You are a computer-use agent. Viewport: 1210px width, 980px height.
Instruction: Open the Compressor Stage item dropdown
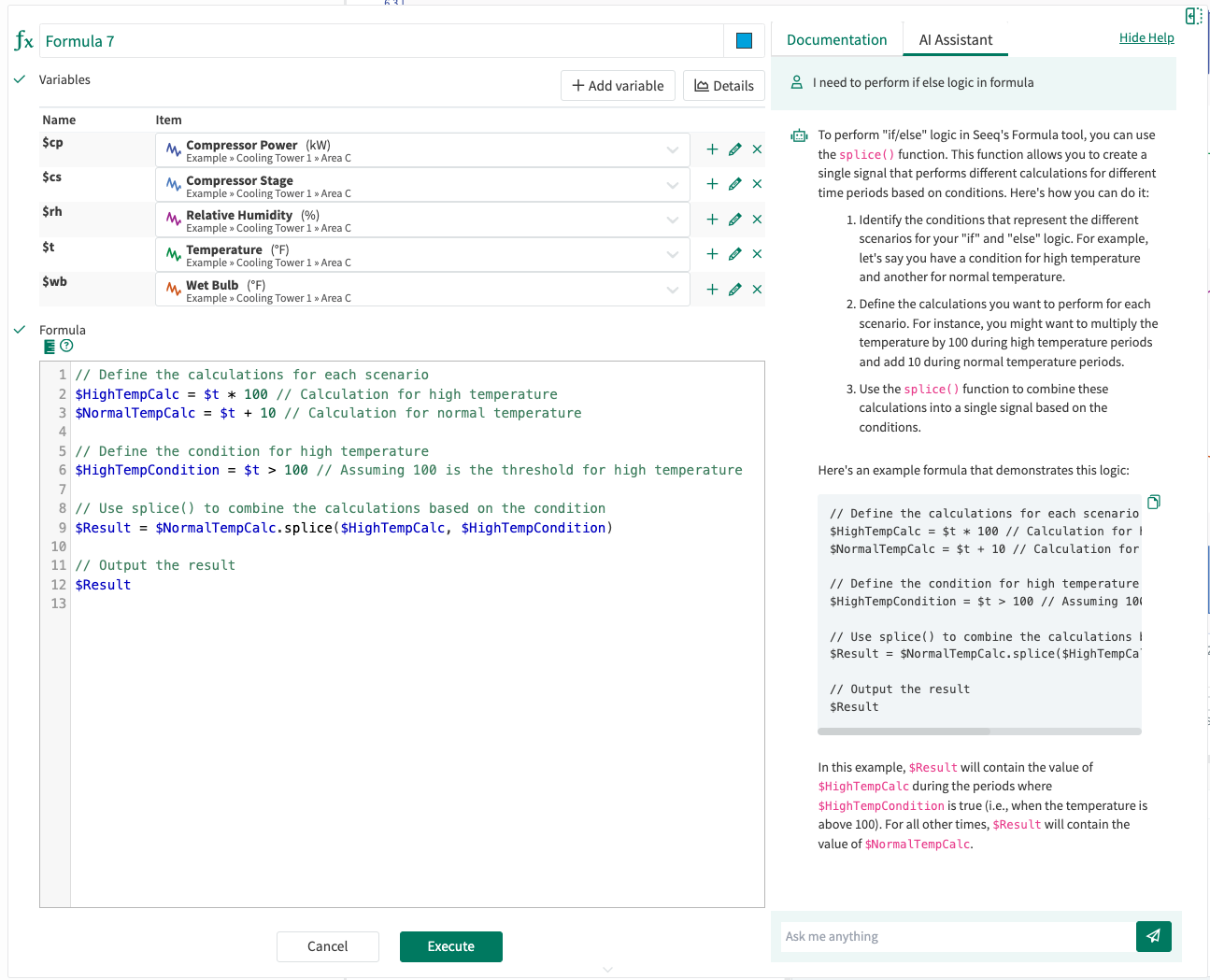click(x=673, y=184)
